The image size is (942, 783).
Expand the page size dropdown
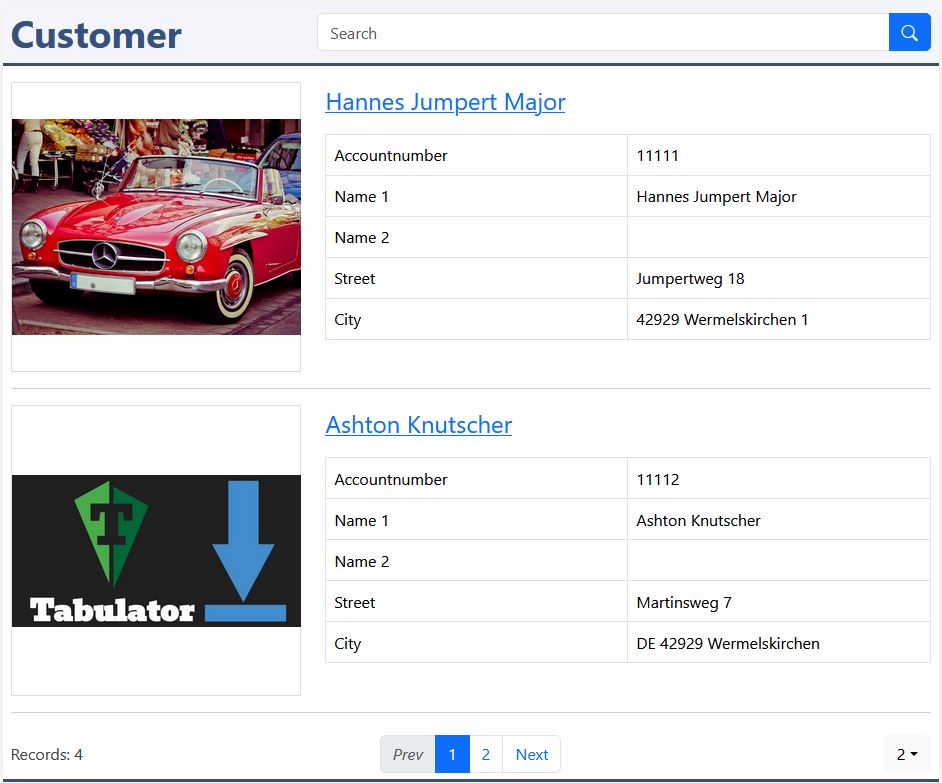(906, 754)
